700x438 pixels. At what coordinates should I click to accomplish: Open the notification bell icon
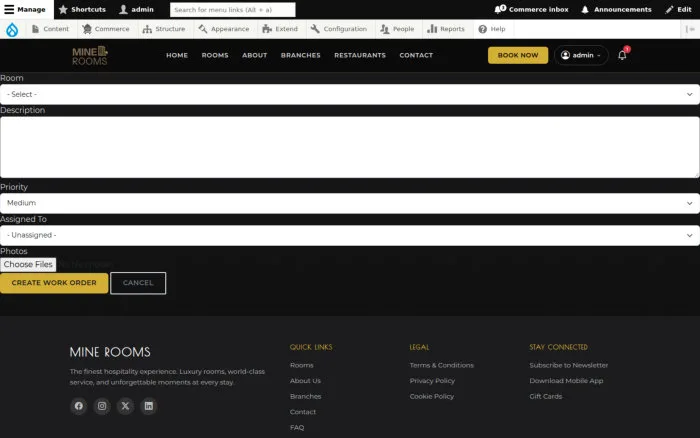622,55
